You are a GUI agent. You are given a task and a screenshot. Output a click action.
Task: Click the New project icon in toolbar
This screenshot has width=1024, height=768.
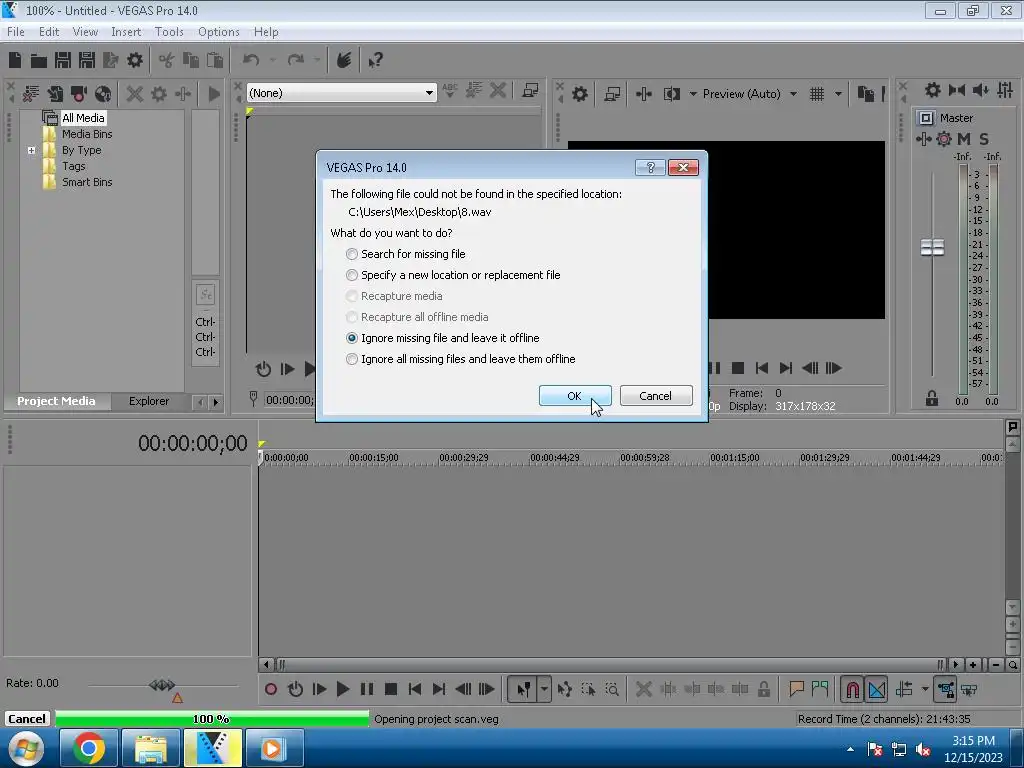pos(15,61)
